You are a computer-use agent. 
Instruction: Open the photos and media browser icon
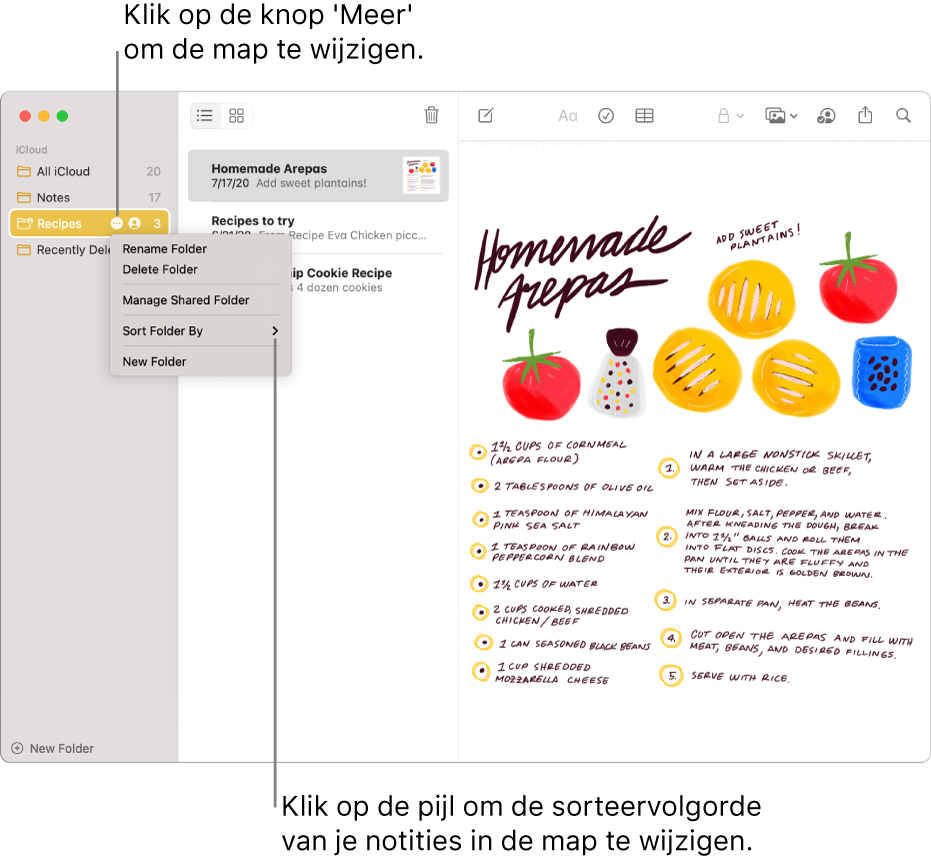pyautogui.click(x=775, y=115)
